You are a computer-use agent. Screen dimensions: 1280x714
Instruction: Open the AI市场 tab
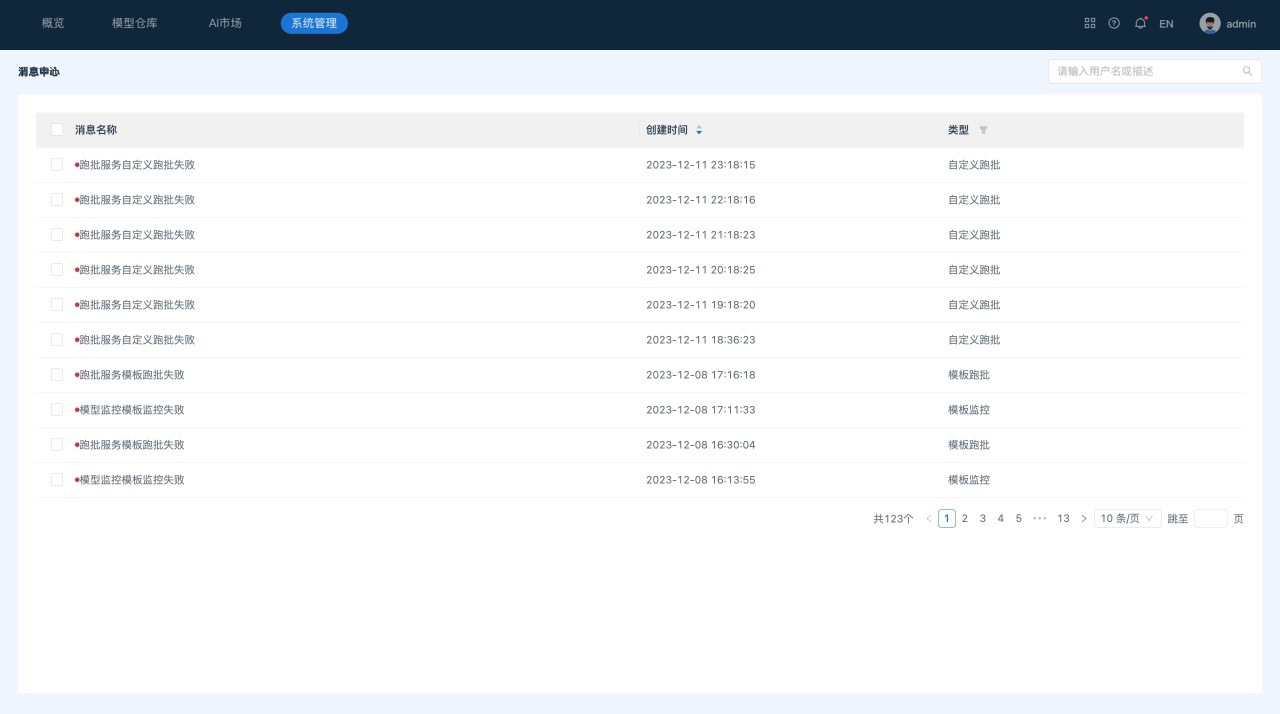click(x=225, y=23)
